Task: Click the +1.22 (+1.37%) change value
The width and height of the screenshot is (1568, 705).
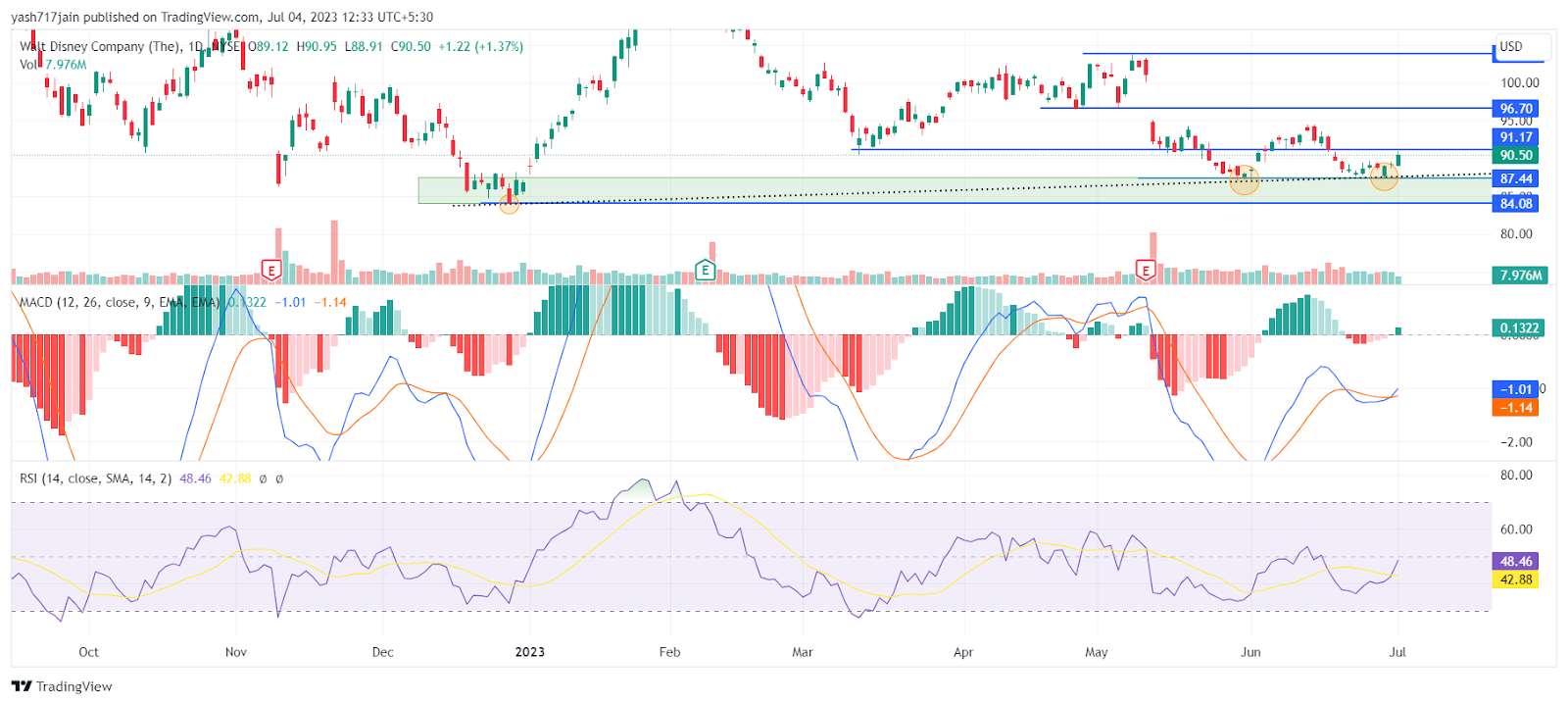Action: pyautogui.click(x=481, y=46)
